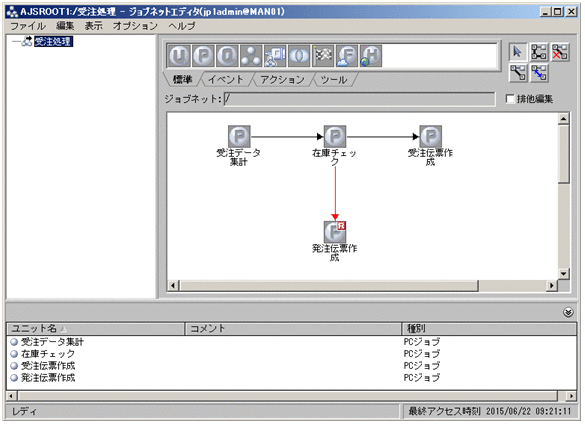The width and height of the screenshot is (585, 425).
Task: Select the 受注伝票作成 row in unit list
Action: coord(292,365)
